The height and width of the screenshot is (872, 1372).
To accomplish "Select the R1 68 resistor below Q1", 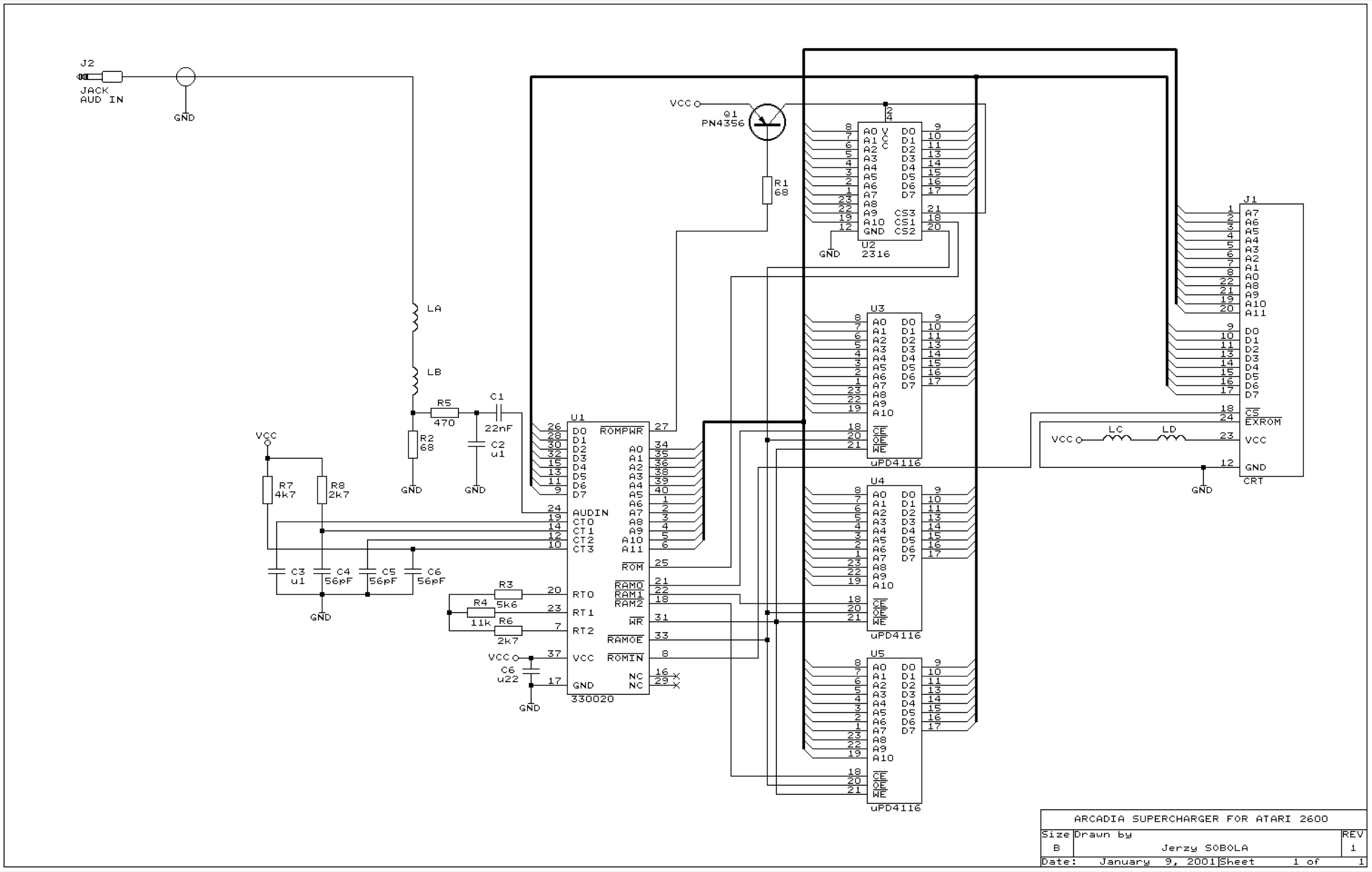I will click(x=767, y=190).
